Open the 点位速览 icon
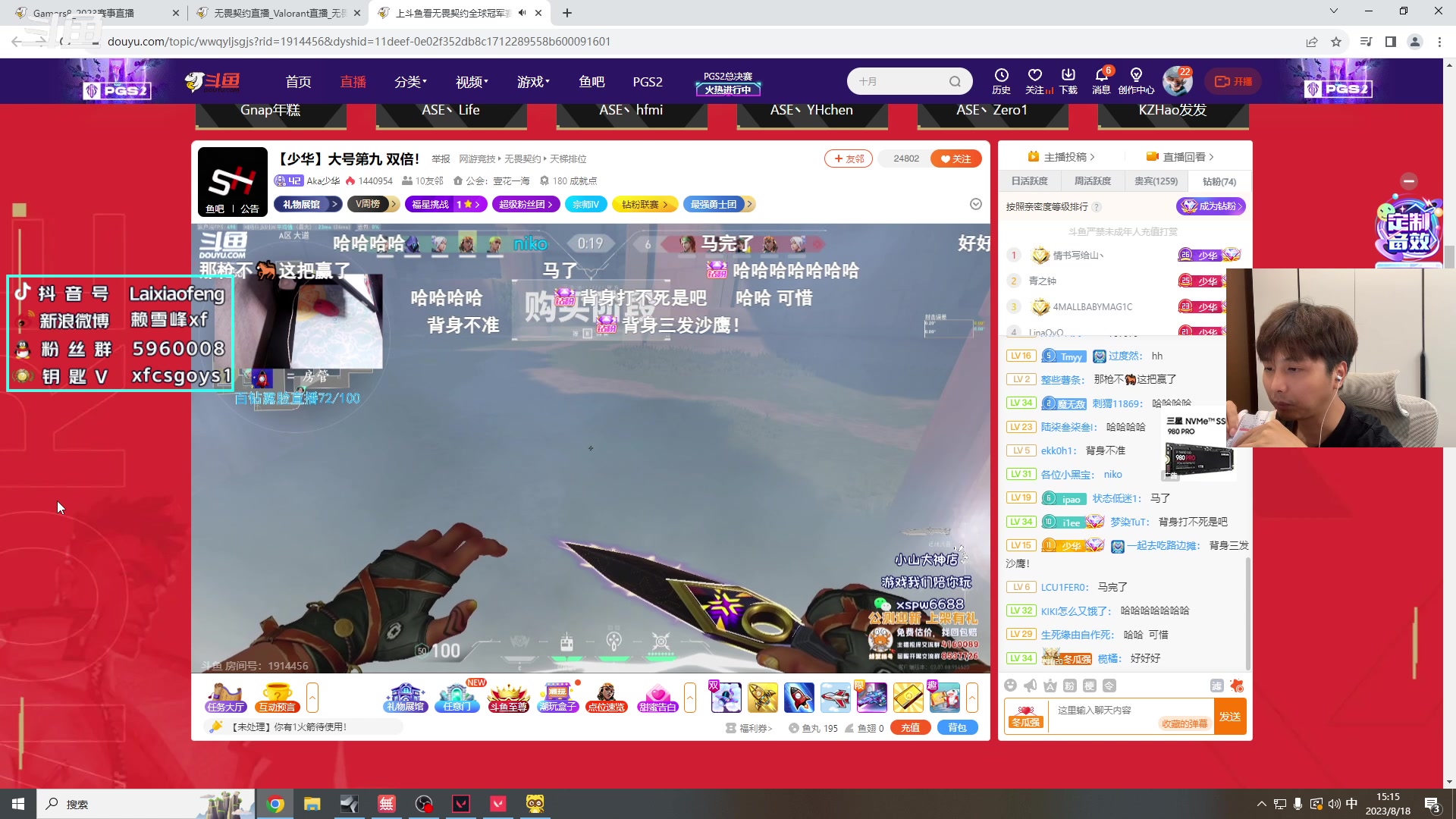 pyautogui.click(x=607, y=697)
